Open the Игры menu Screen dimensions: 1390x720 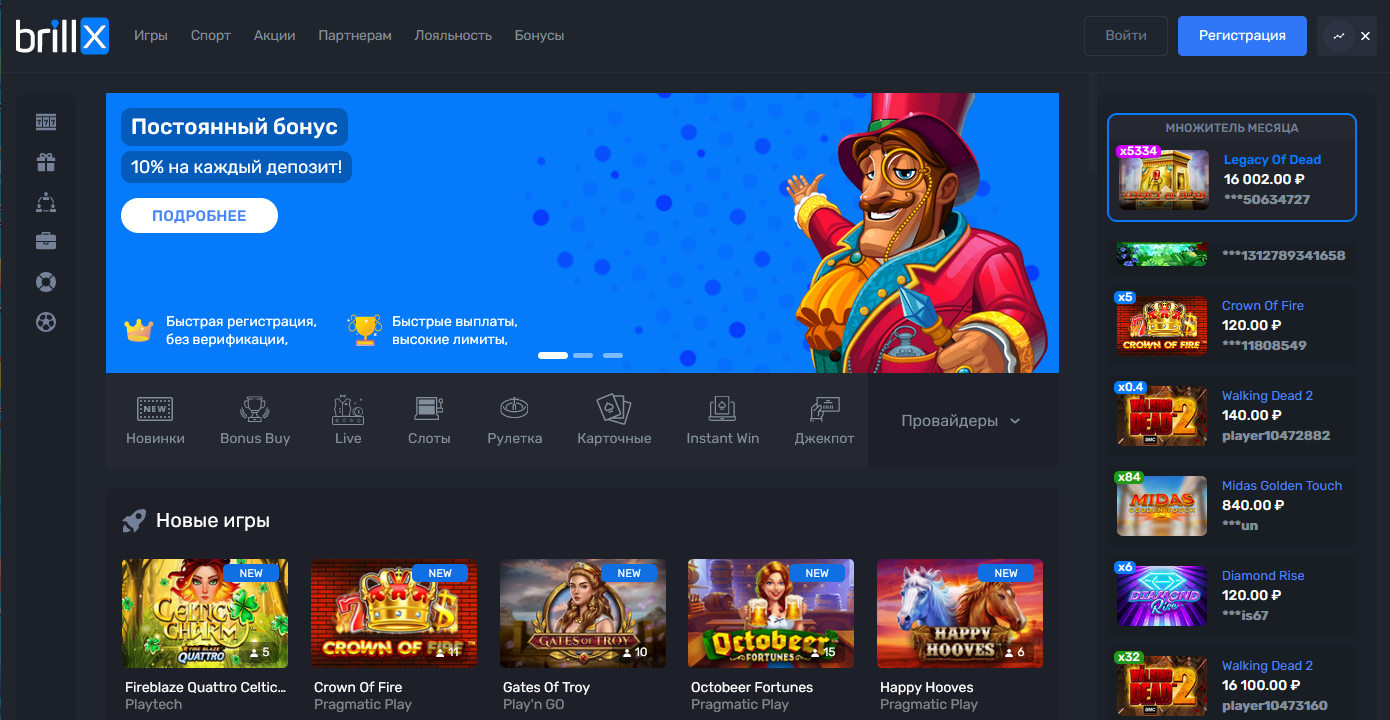tap(151, 35)
